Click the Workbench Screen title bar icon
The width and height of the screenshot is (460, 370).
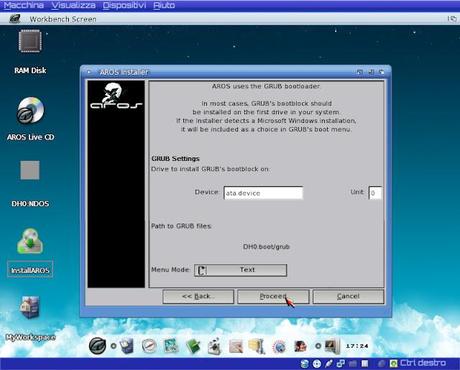[15, 19]
